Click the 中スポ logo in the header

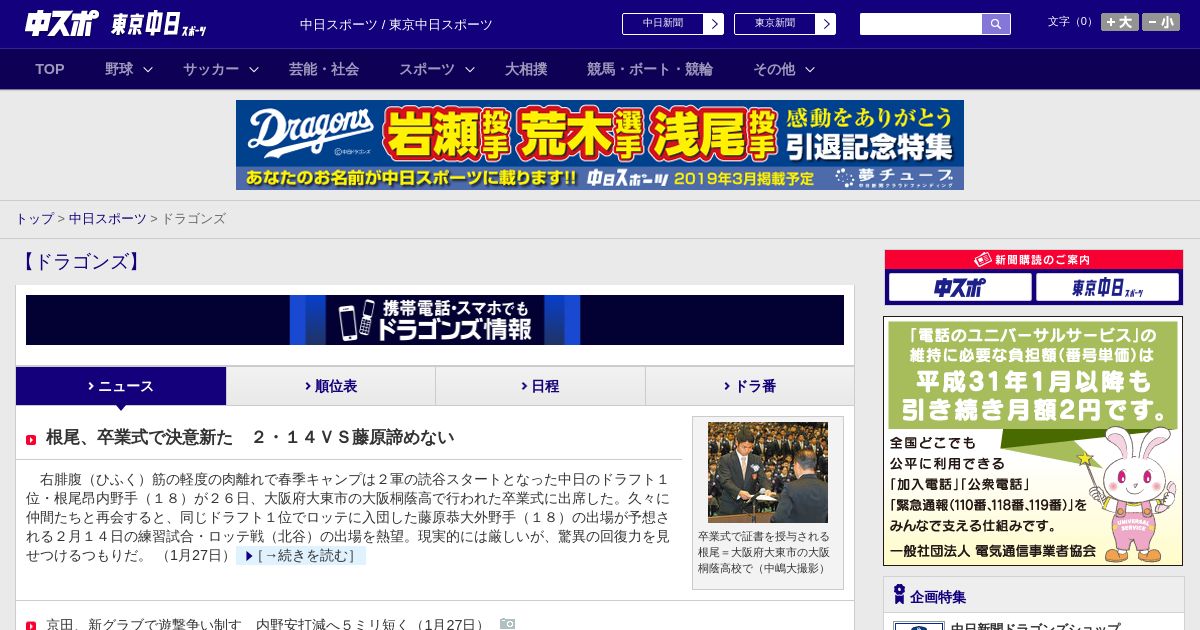pos(61,23)
